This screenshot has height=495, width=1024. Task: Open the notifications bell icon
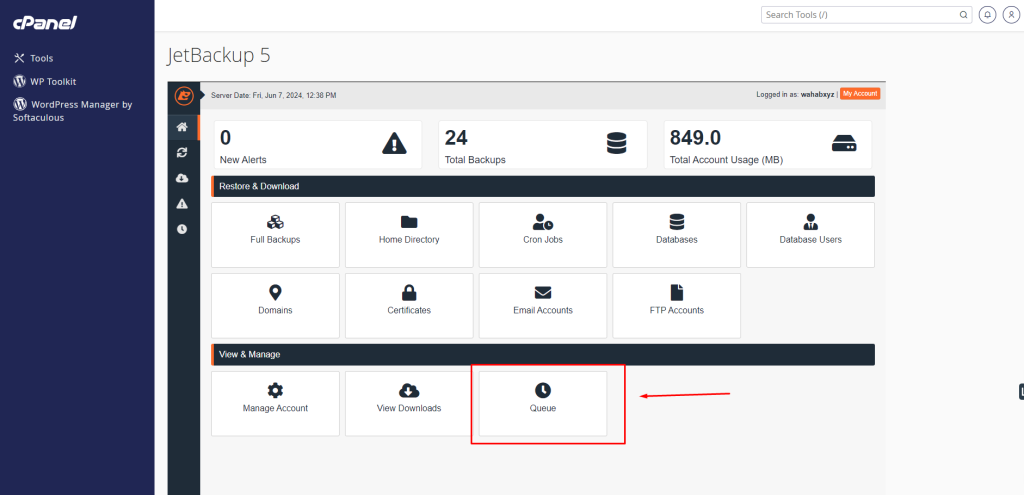tap(988, 15)
